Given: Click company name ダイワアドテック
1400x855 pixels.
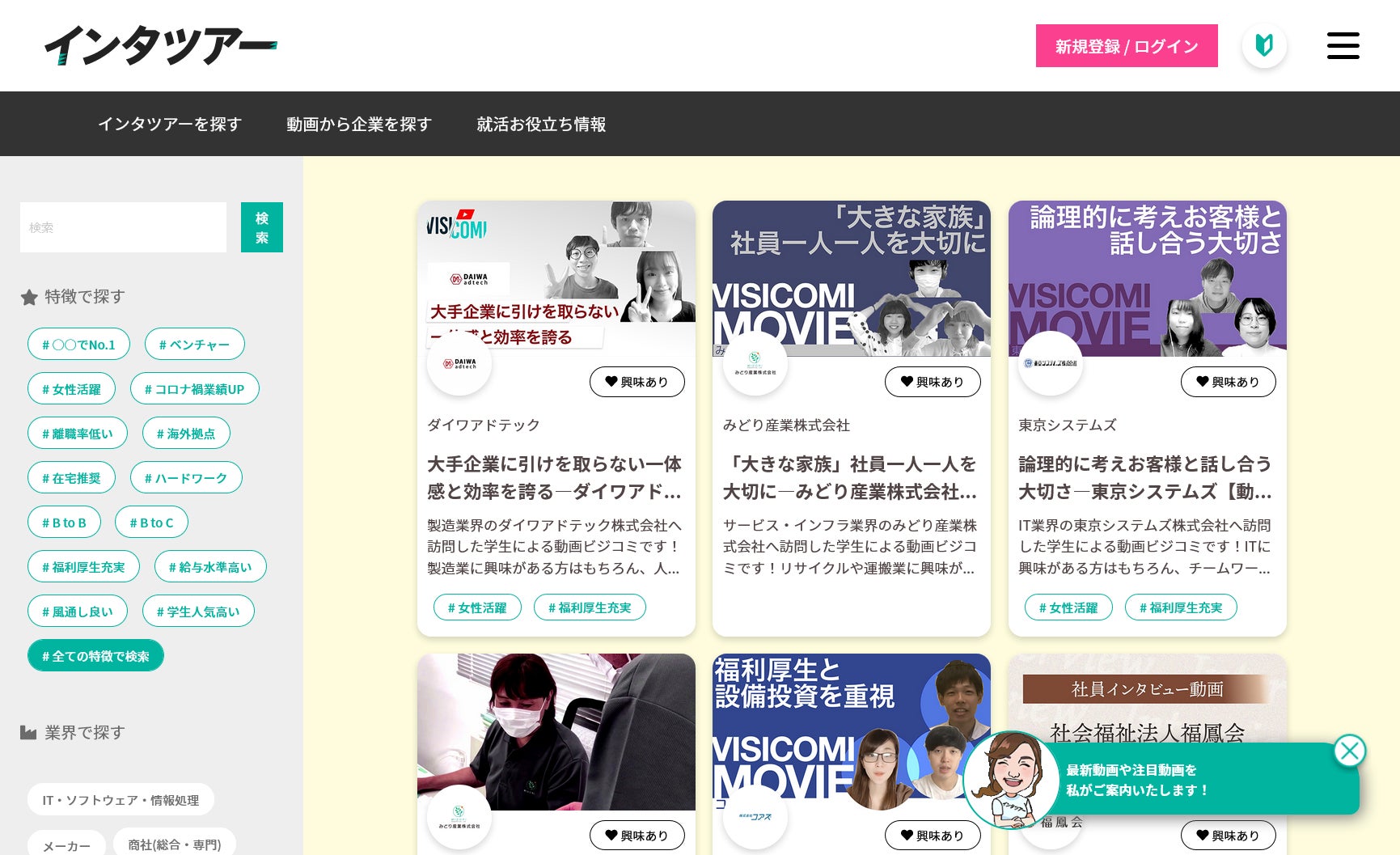Looking at the screenshot, I should click(484, 425).
